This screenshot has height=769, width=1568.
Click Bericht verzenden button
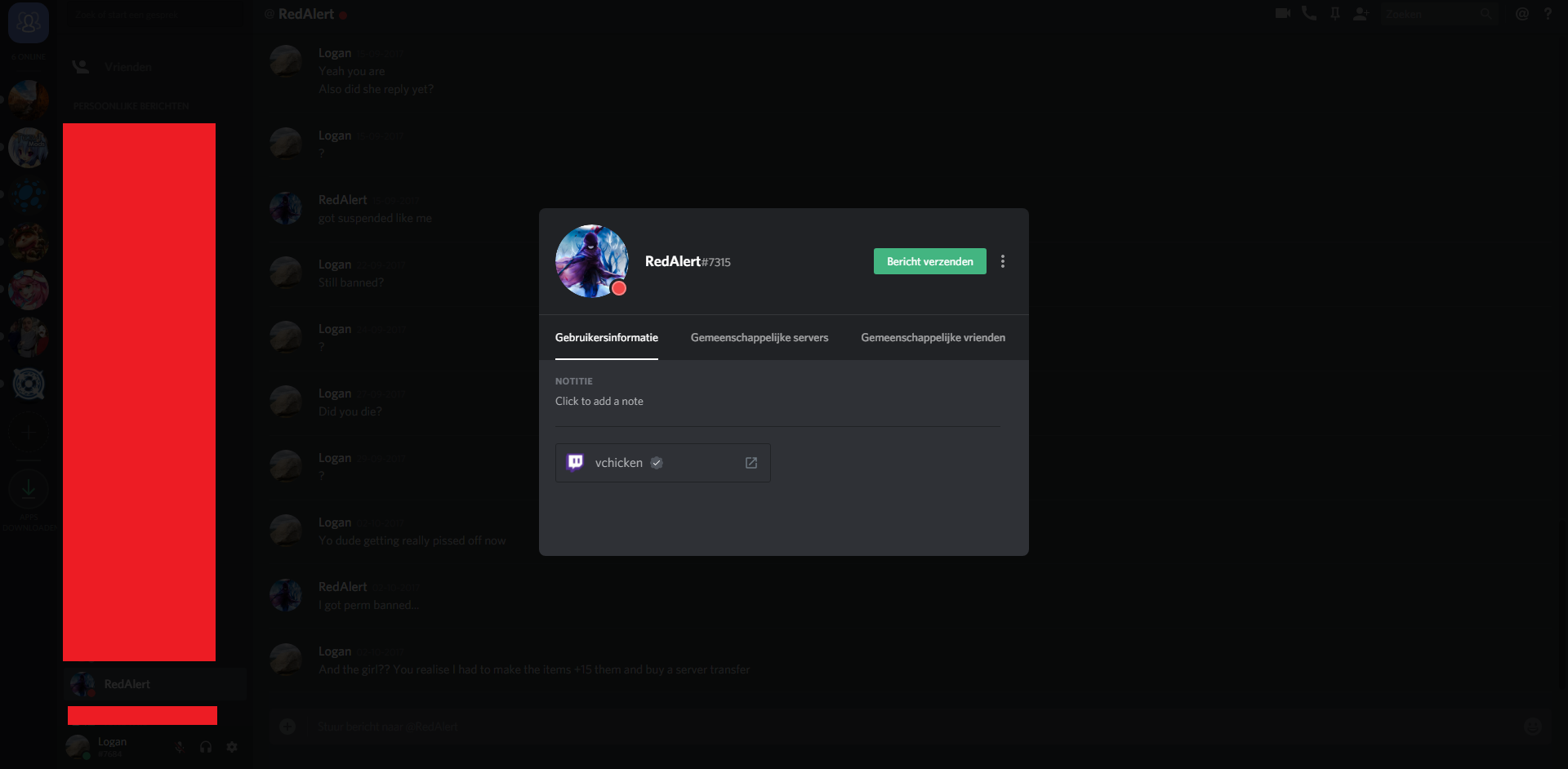[x=930, y=261]
